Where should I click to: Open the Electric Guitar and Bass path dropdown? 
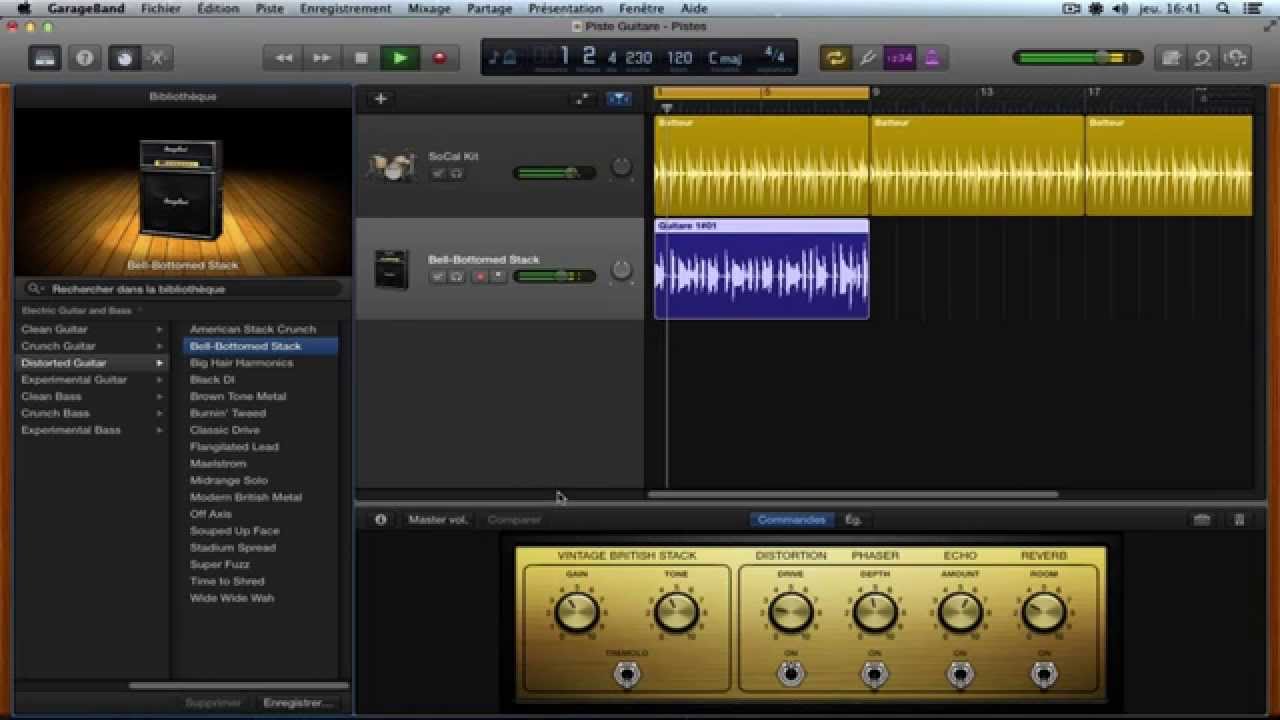tap(80, 310)
